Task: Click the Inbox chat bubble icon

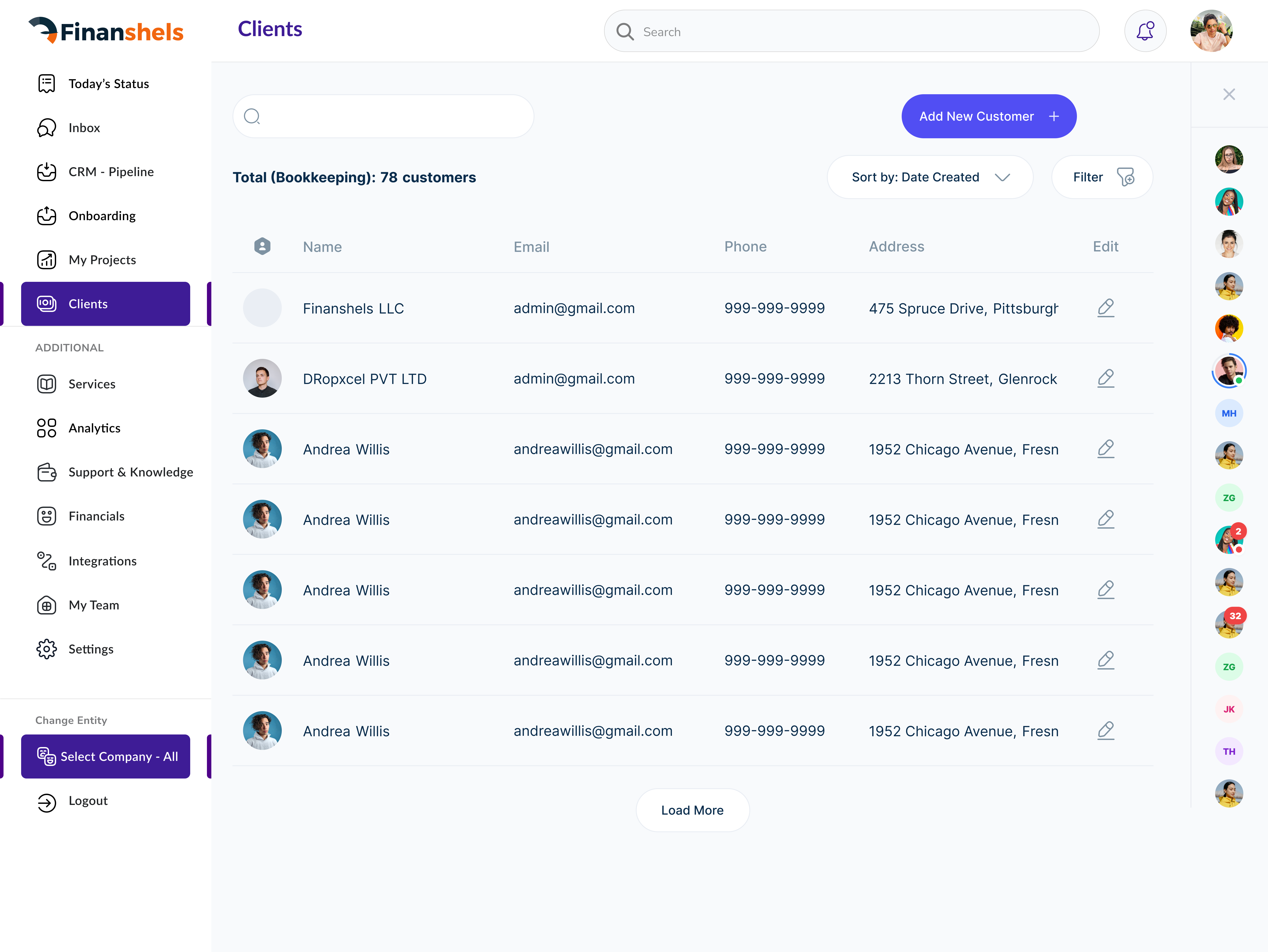Action: coord(46,128)
